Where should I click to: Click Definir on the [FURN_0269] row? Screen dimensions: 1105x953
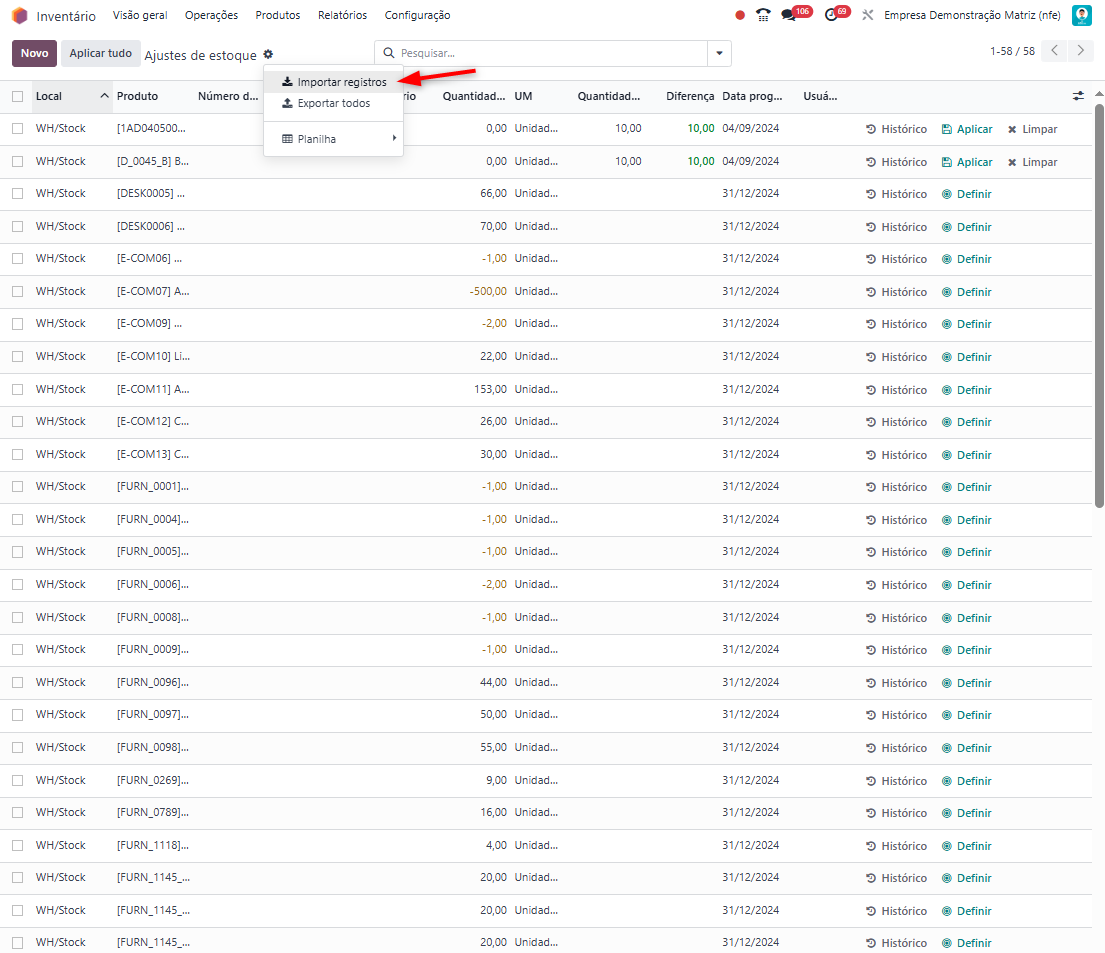(967, 781)
